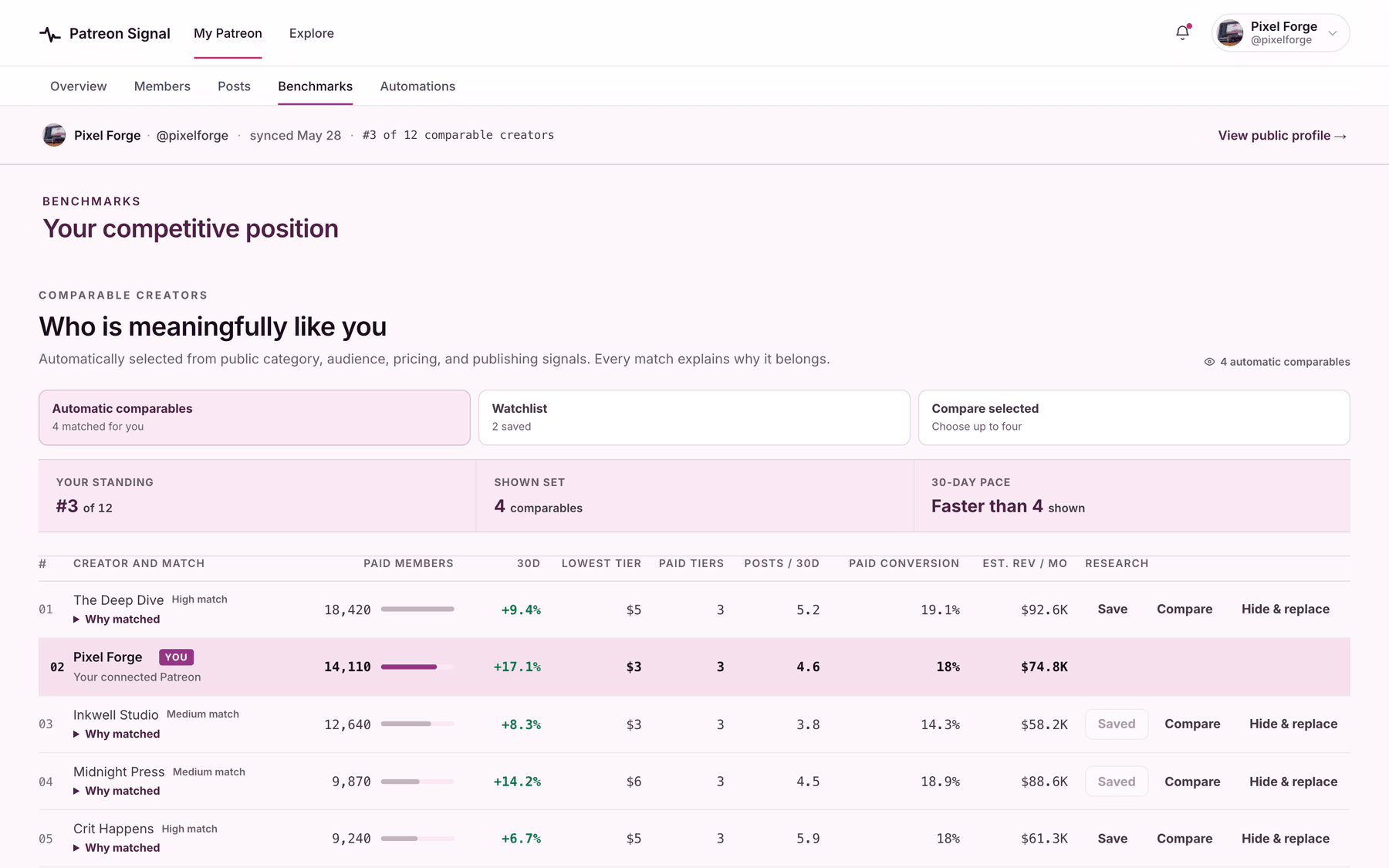
Task: Open the Explore tab
Action: 312,33
